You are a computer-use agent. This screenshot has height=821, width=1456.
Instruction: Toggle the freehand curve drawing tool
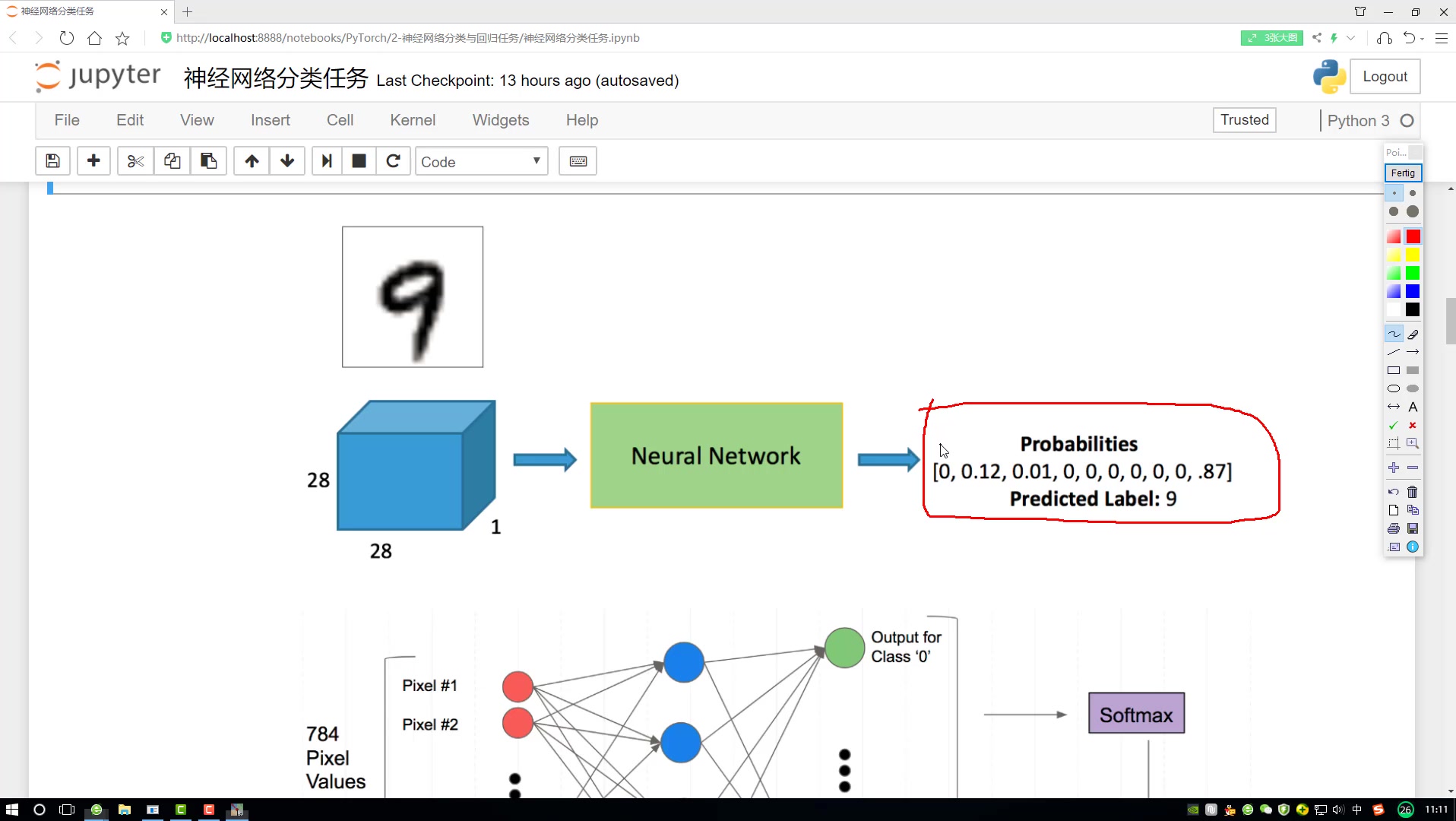pos(1394,334)
